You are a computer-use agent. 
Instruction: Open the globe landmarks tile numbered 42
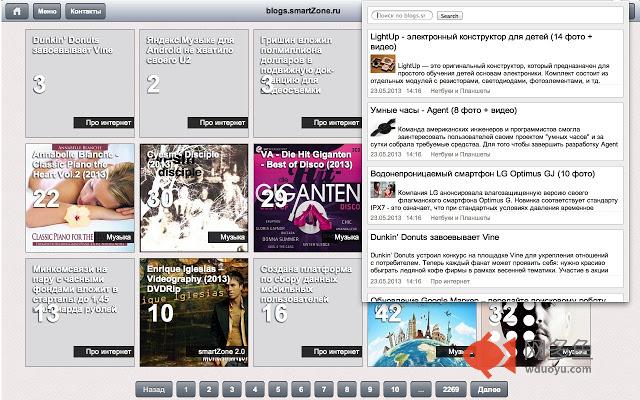422,334
